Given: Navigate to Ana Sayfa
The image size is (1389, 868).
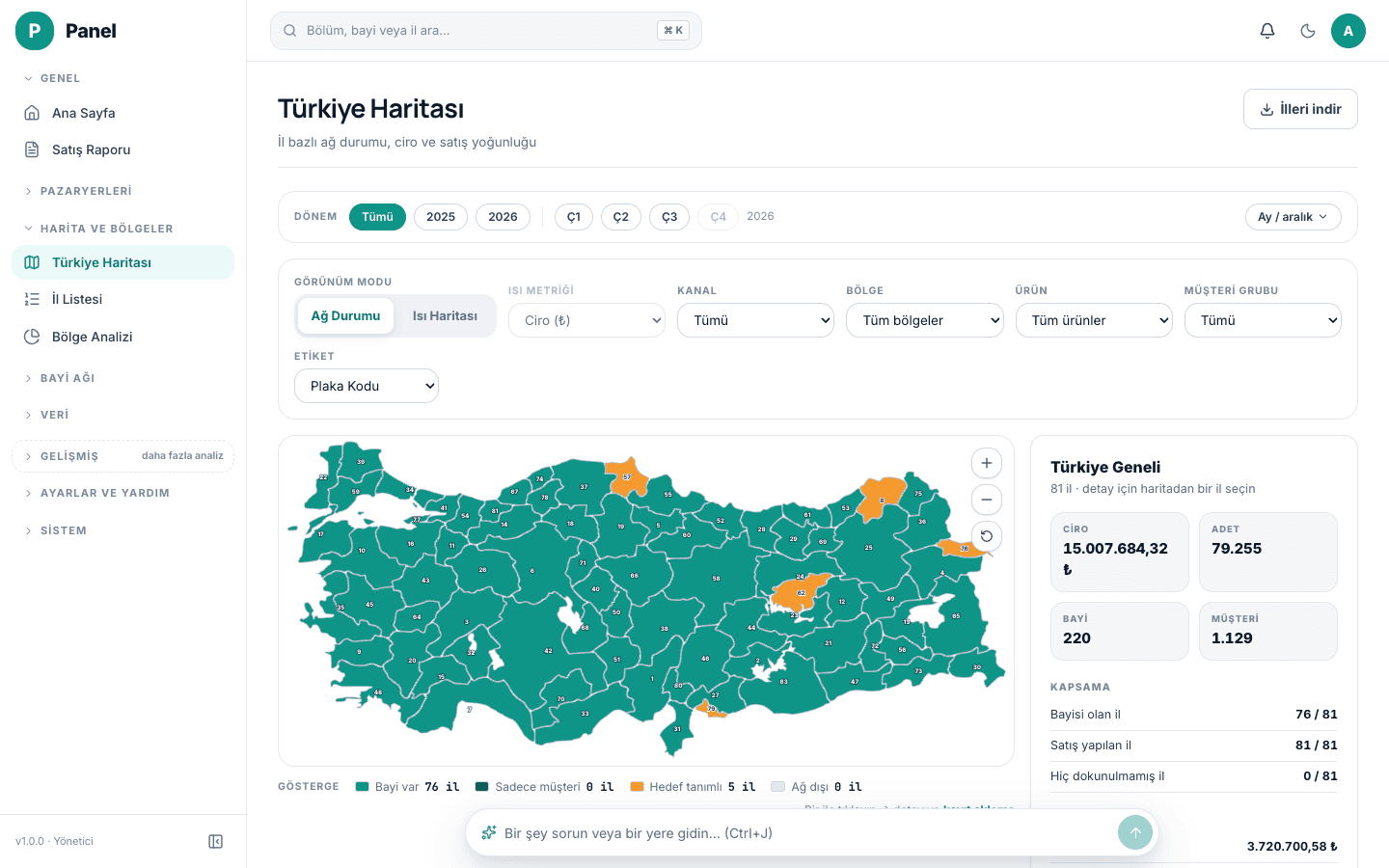Looking at the screenshot, I should (x=123, y=113).
